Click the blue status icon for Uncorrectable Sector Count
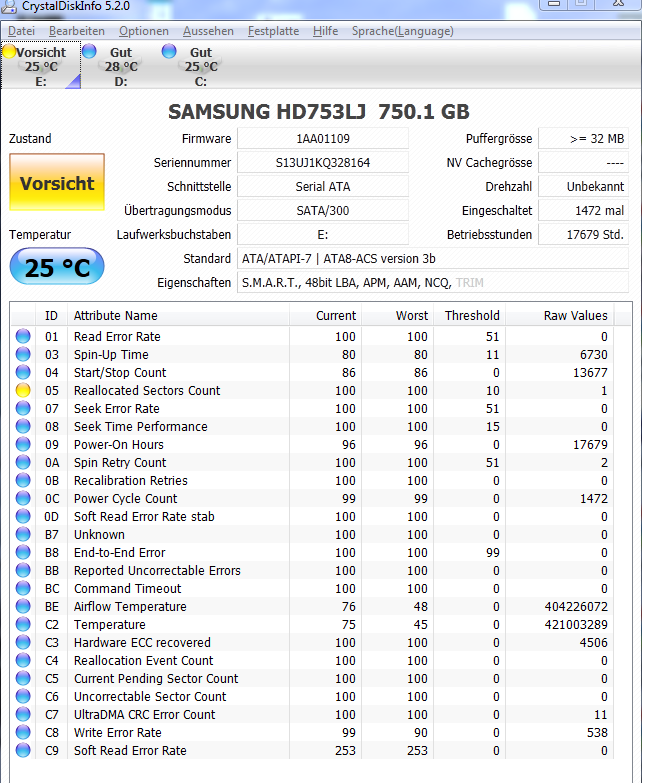This screenshot has width=646, height=783. [x=23, y=696]
